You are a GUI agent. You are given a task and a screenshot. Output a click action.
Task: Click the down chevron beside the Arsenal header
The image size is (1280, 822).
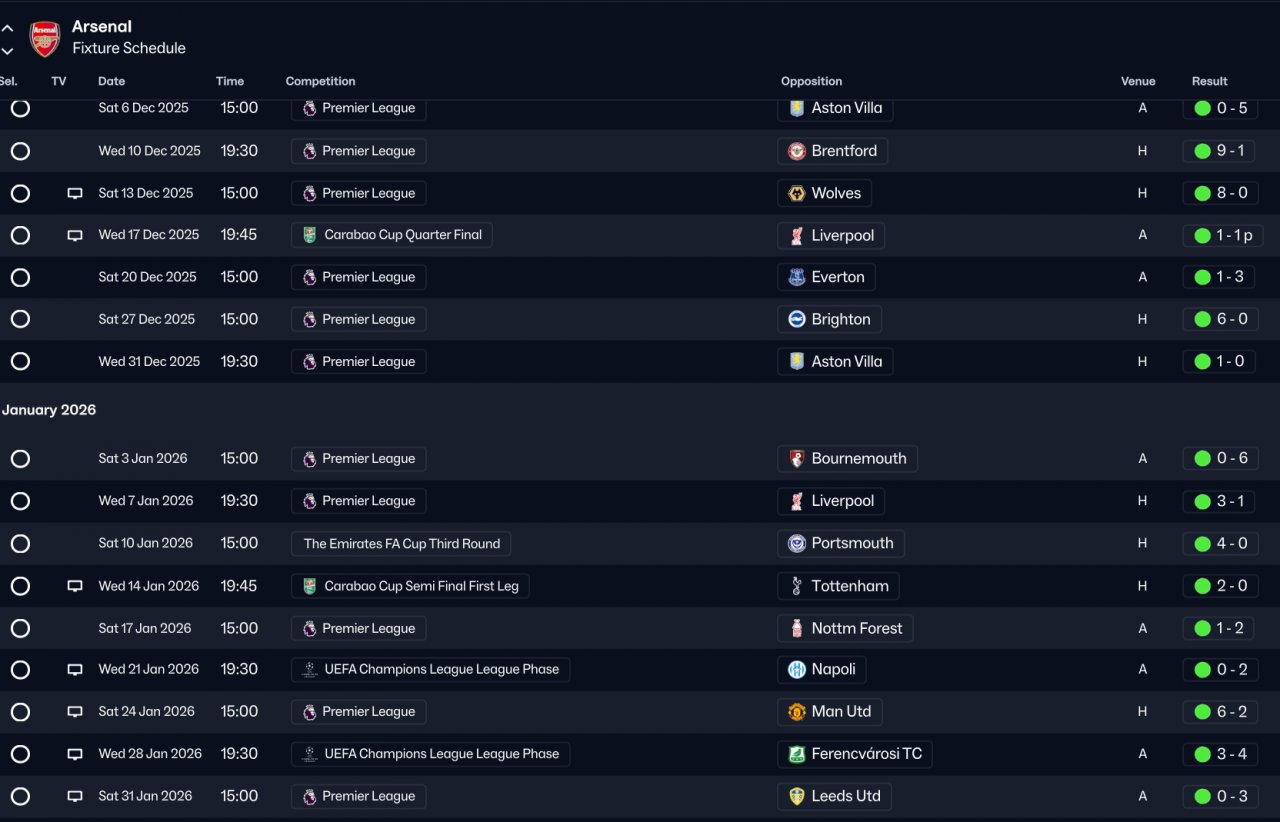pos(8,50)
